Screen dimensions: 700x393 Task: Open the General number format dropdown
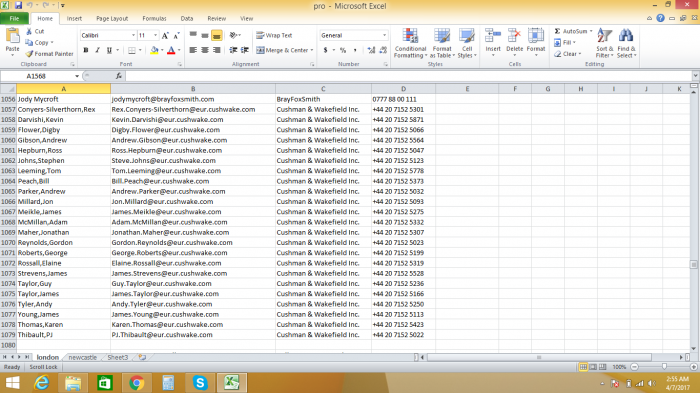pyautogui.click(x=384, y=35)
